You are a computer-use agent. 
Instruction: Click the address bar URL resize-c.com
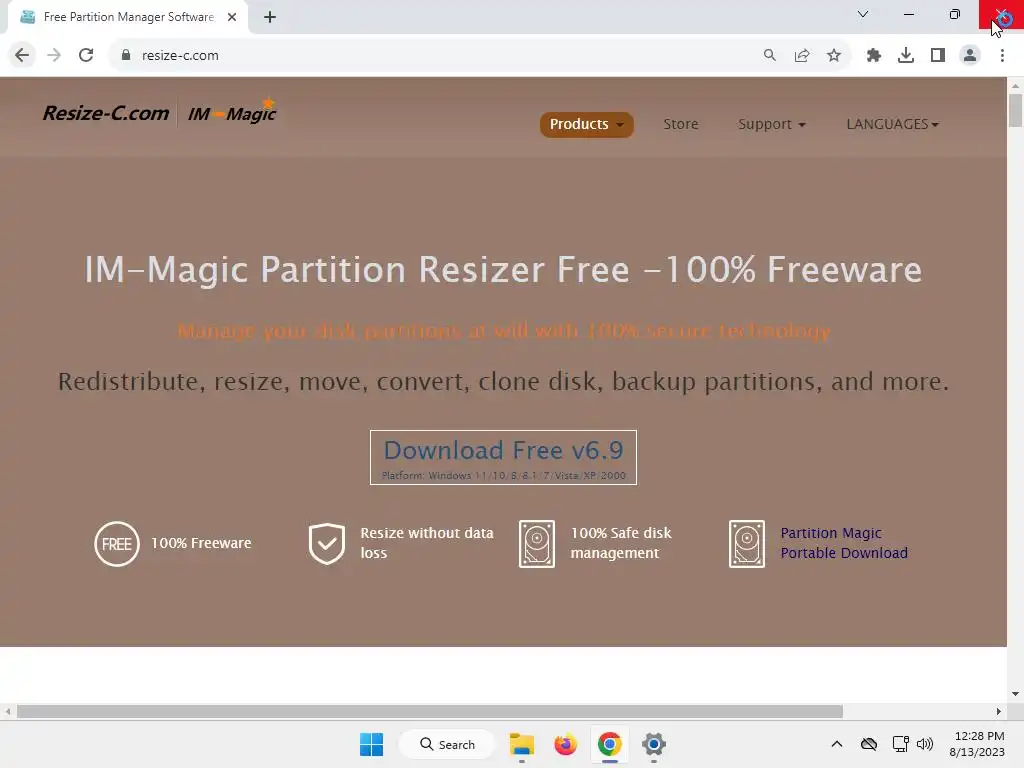click(x=180, y=56)
